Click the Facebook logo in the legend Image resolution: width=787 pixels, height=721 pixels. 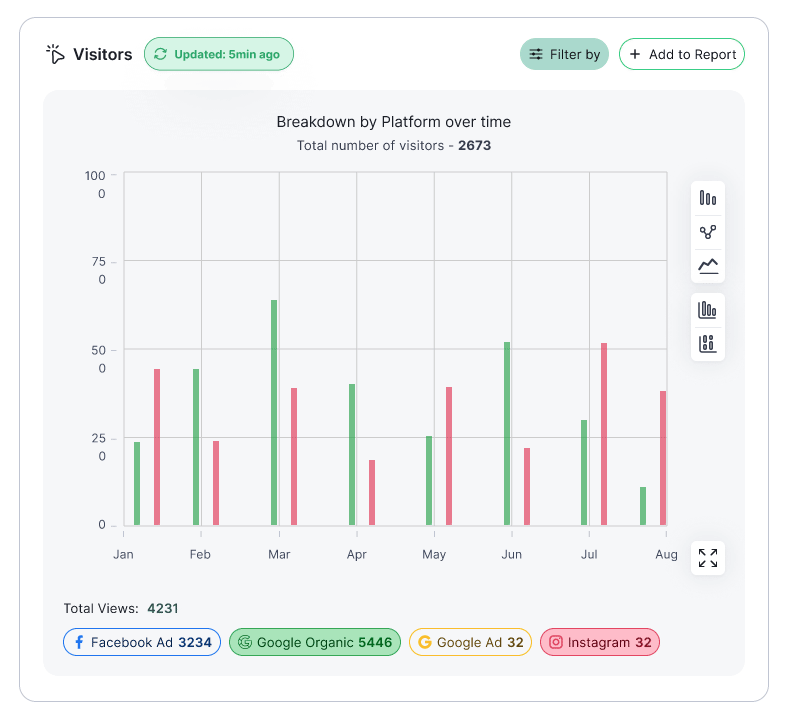79,642
